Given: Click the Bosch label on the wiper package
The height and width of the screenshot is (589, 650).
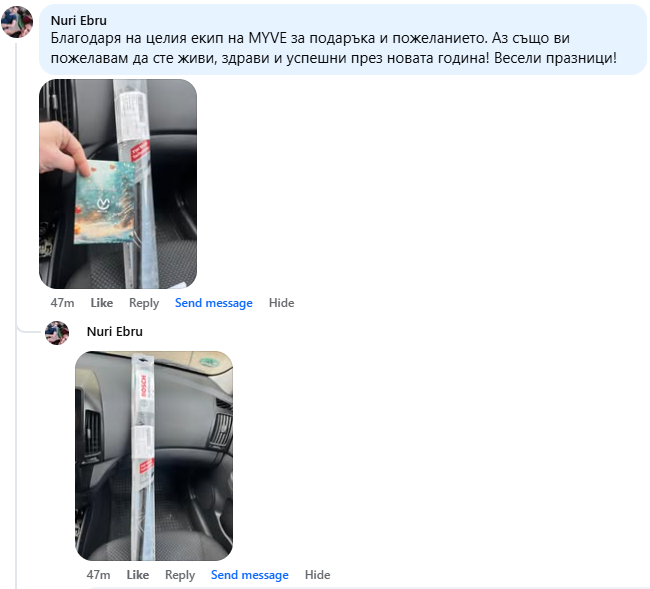Looking at the screenshot, I should click(144, 386).
